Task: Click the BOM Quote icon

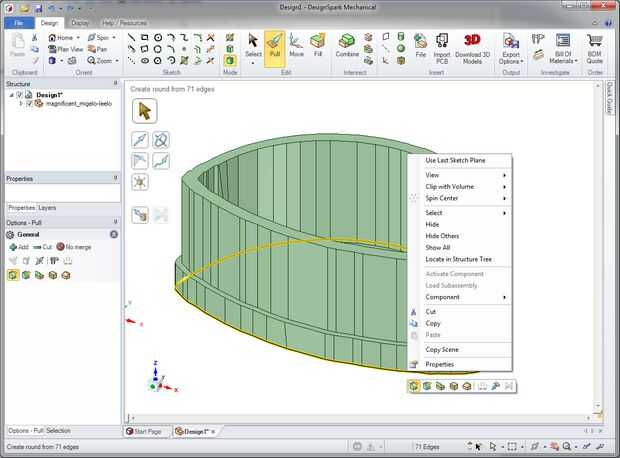Action: pyautogui.click(x=594, y=46)
